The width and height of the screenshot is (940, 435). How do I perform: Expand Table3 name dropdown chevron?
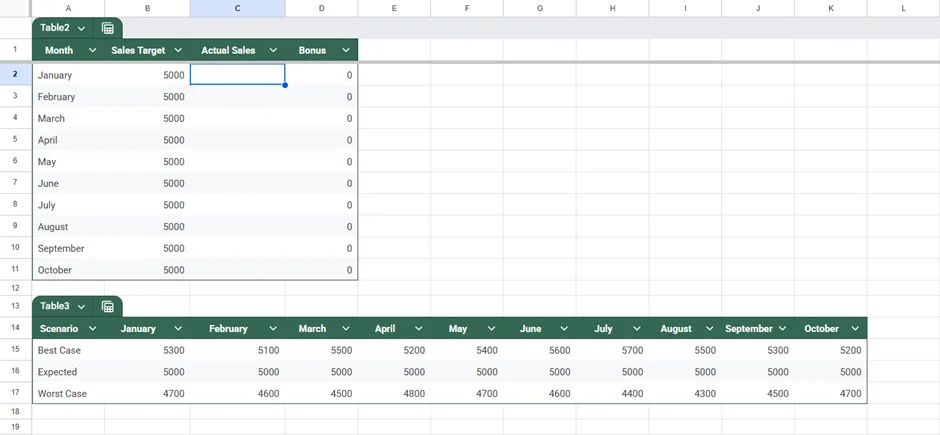pos(82,306)
